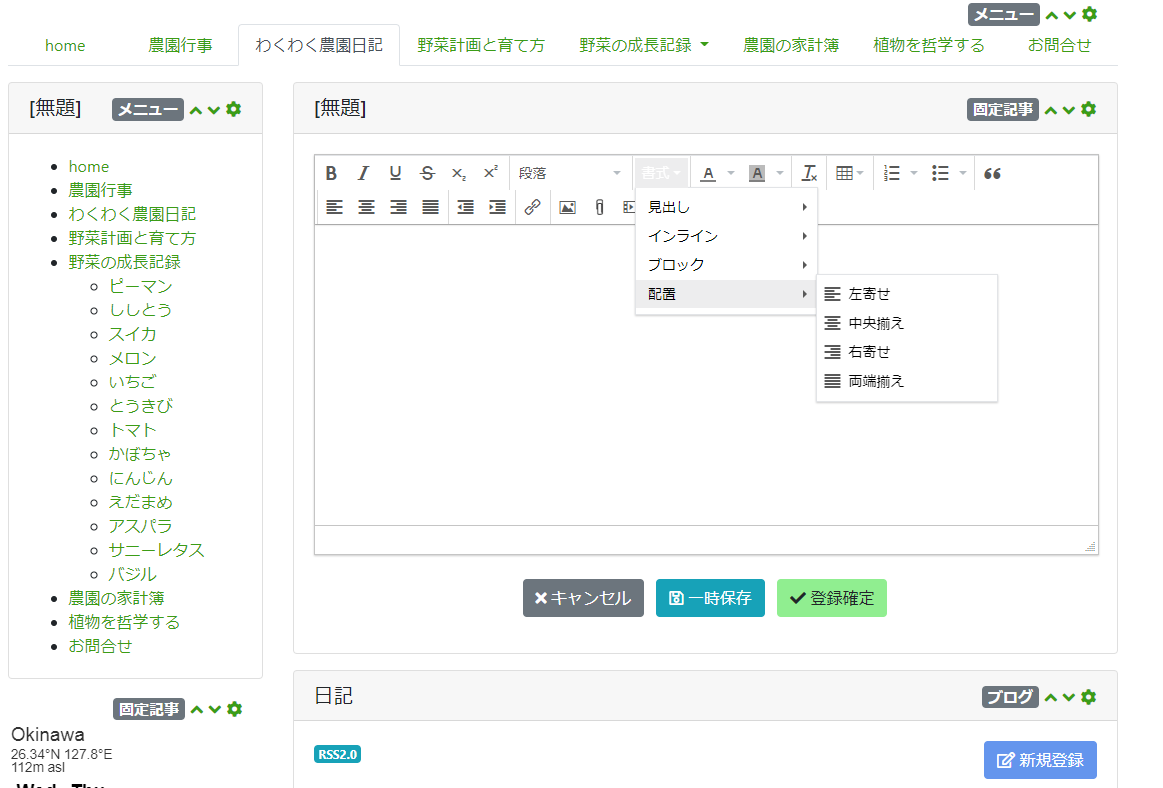Image resolution: width=1163 pixels, height=788 pixels.
Task: Choose 右寄せ alignment from the submenu
Action: pyautogui.click(x=906, y=352)
